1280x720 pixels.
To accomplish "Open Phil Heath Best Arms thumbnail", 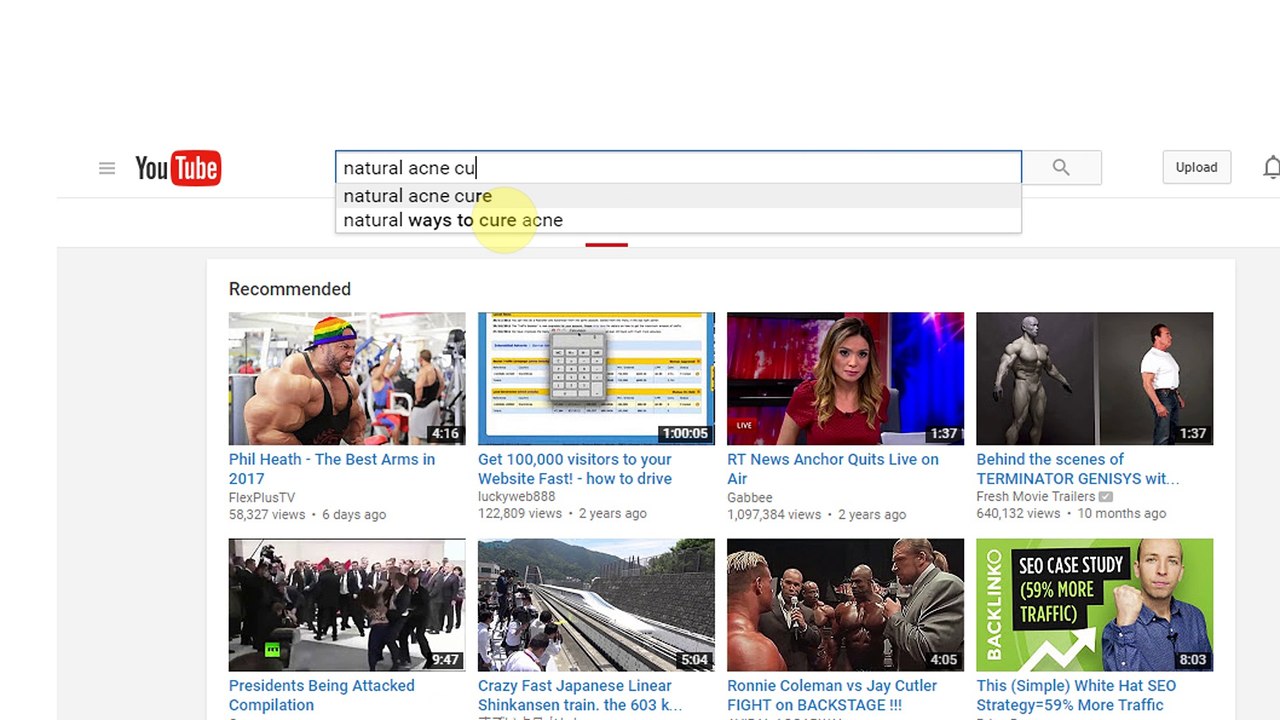I will point(347,378).
